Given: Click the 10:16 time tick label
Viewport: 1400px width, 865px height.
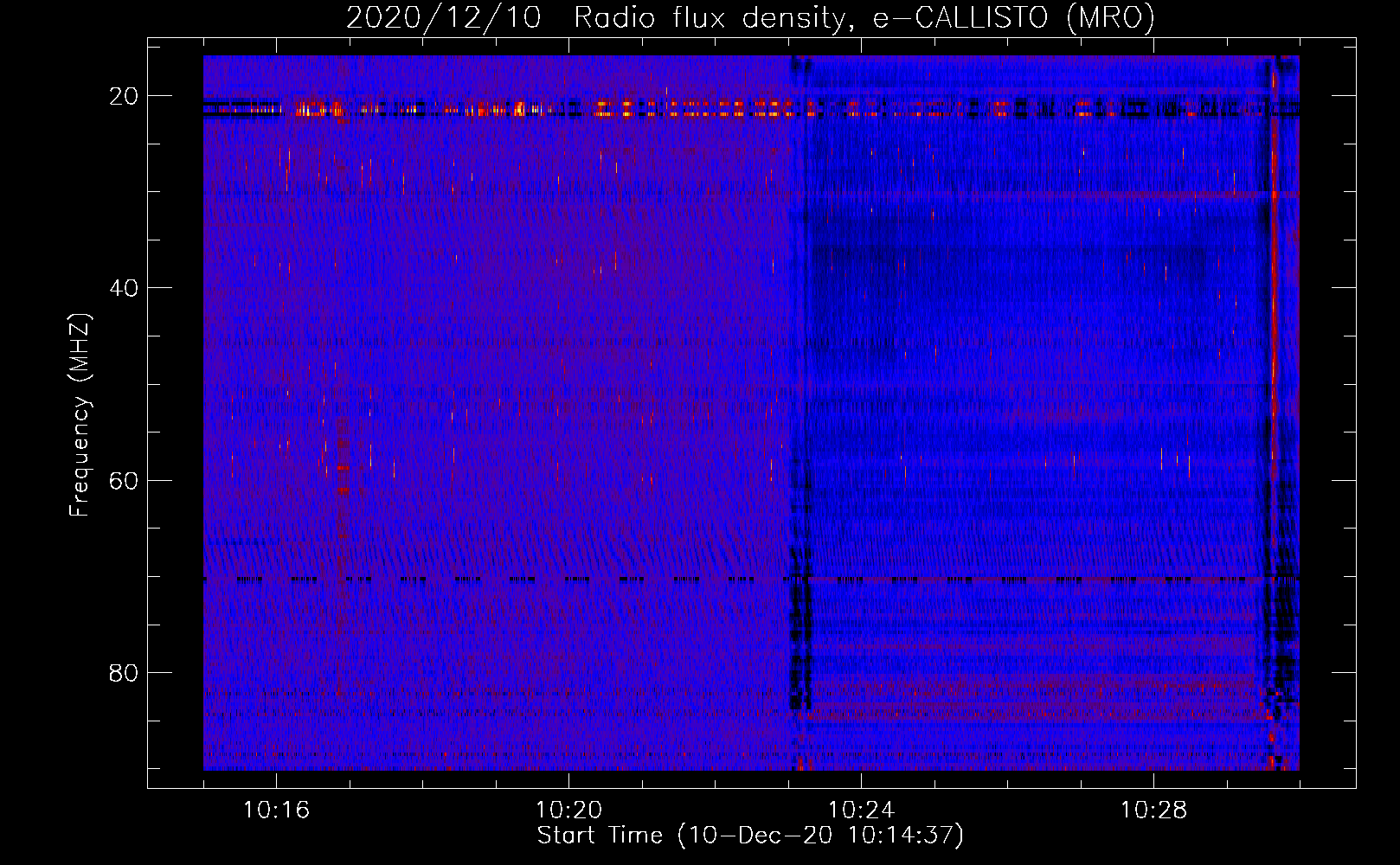Looking at the screenshot, I should [x=276, y=811].
